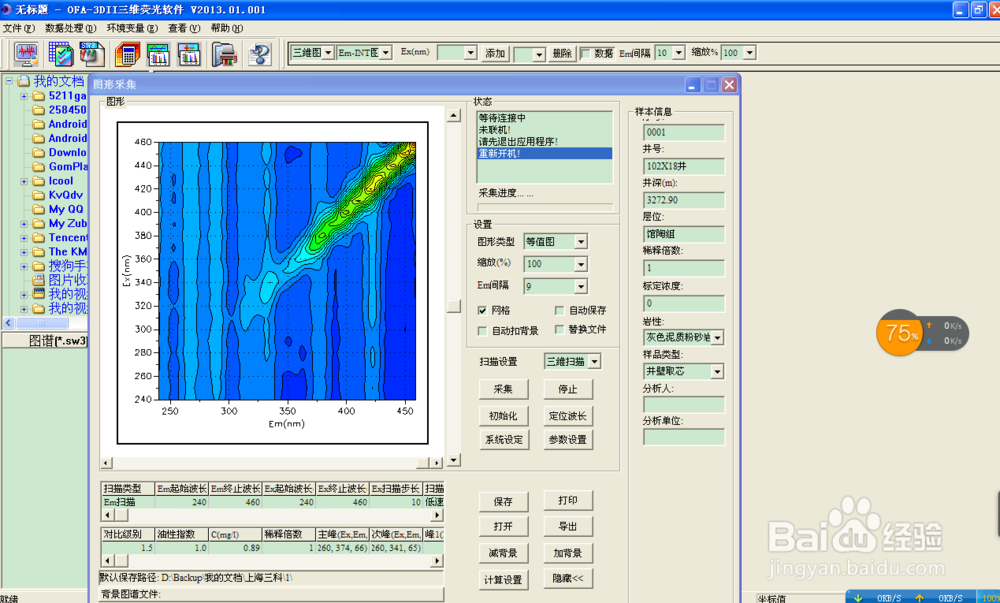Viewport: 1000px width, 603px height.
Task: Open the Em间隔 interval dropdown
Action: [579, 287]
